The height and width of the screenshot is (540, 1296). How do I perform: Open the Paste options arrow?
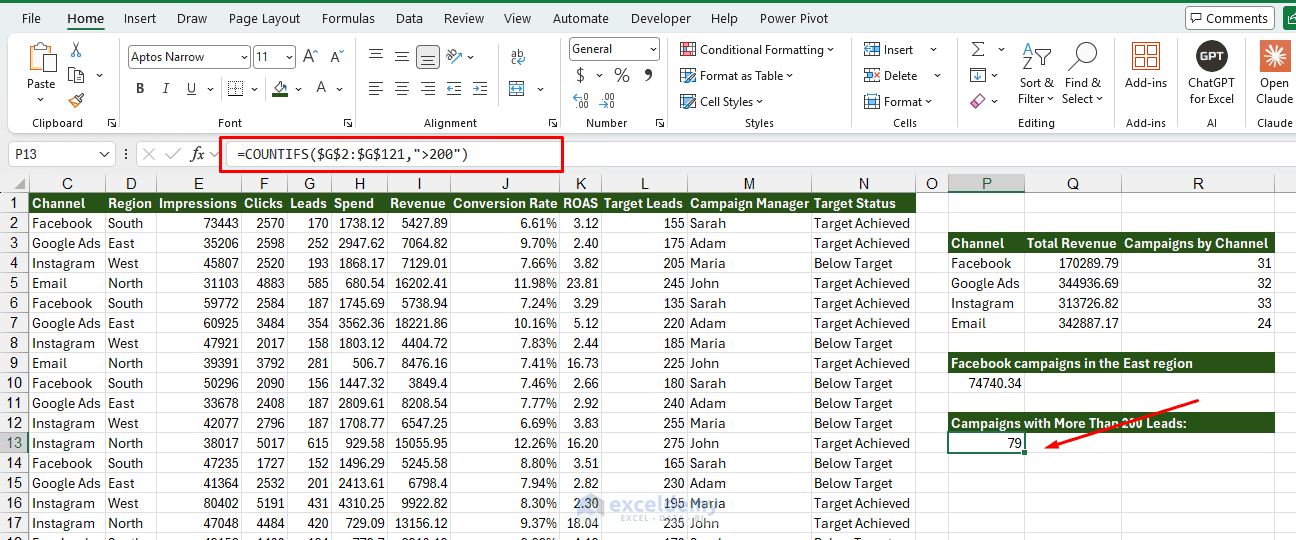[41, 100]
